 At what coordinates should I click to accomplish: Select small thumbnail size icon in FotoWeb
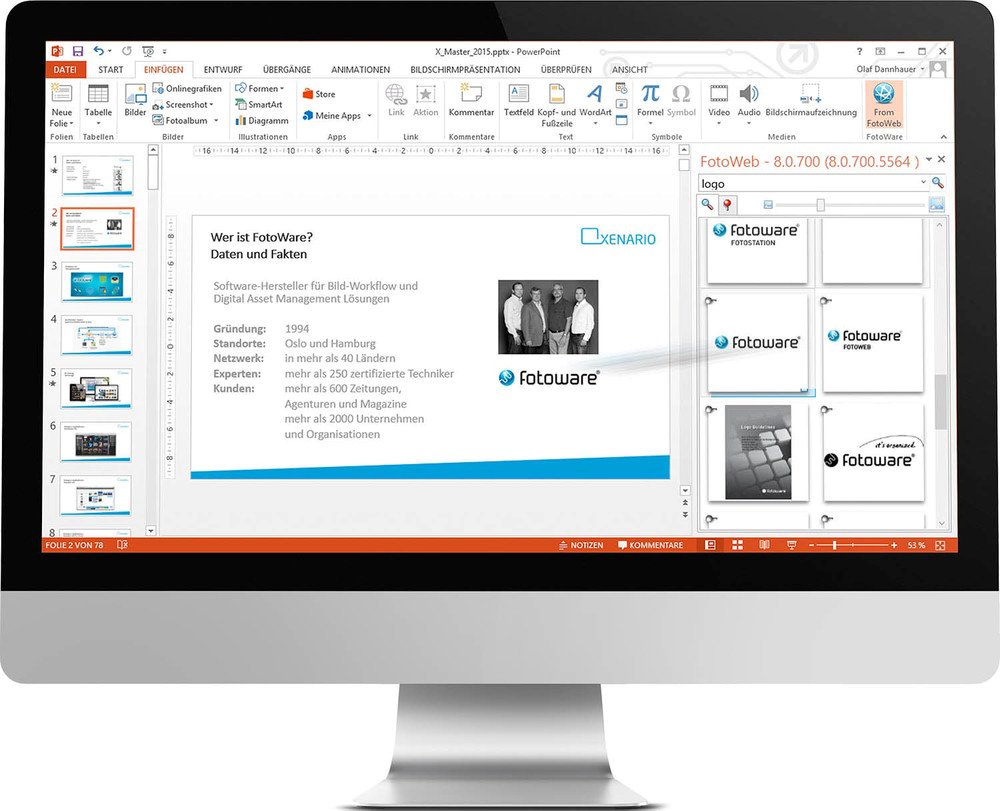coord(768,205)
